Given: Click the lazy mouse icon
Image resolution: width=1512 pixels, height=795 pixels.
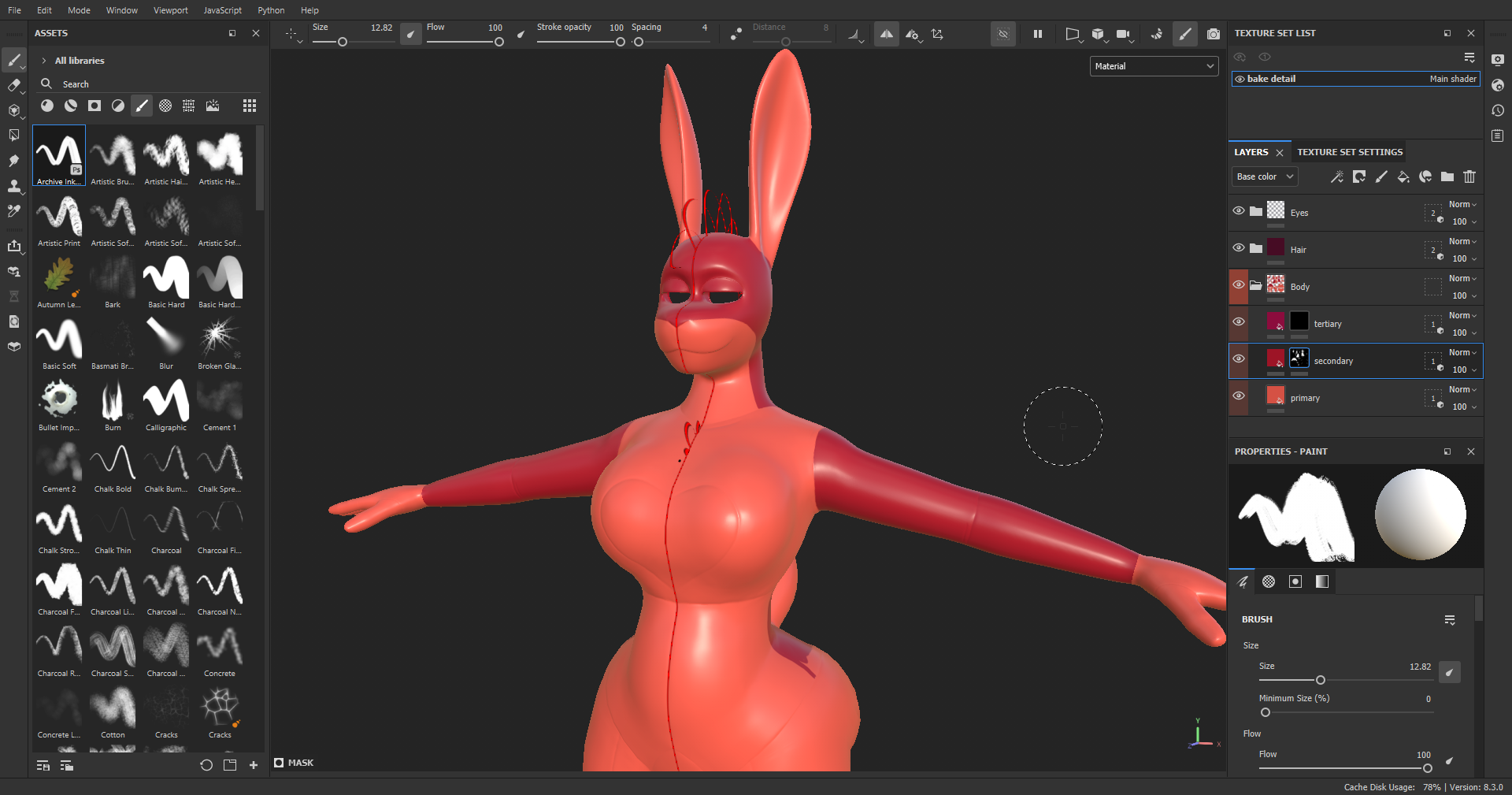Looking at the screenshot, I should [x=736, y=34].
